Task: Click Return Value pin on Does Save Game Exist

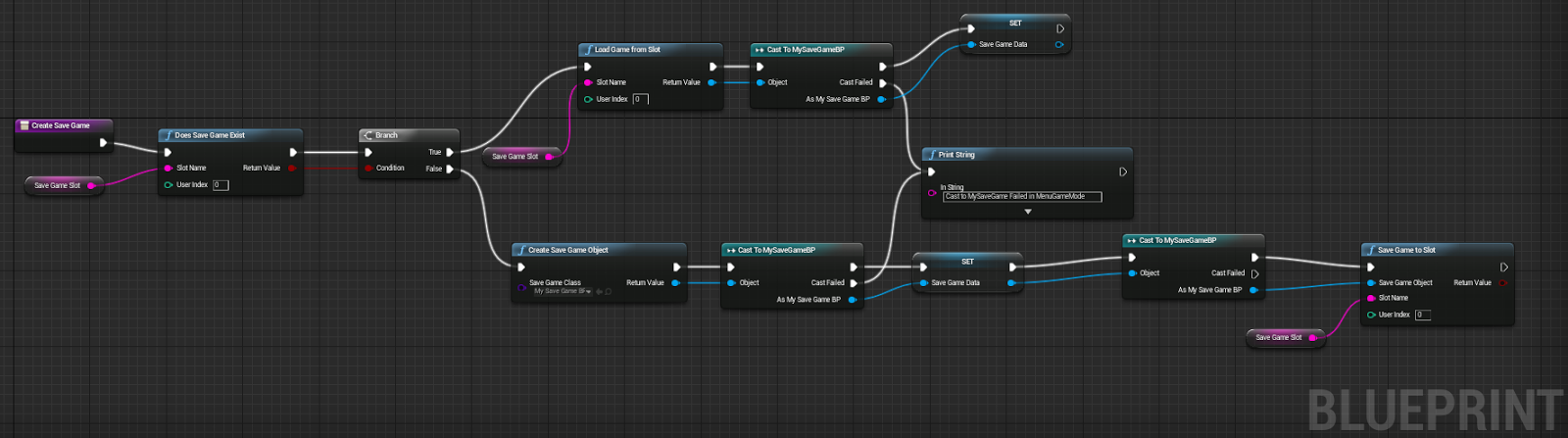Action: [x=292, y=168]
